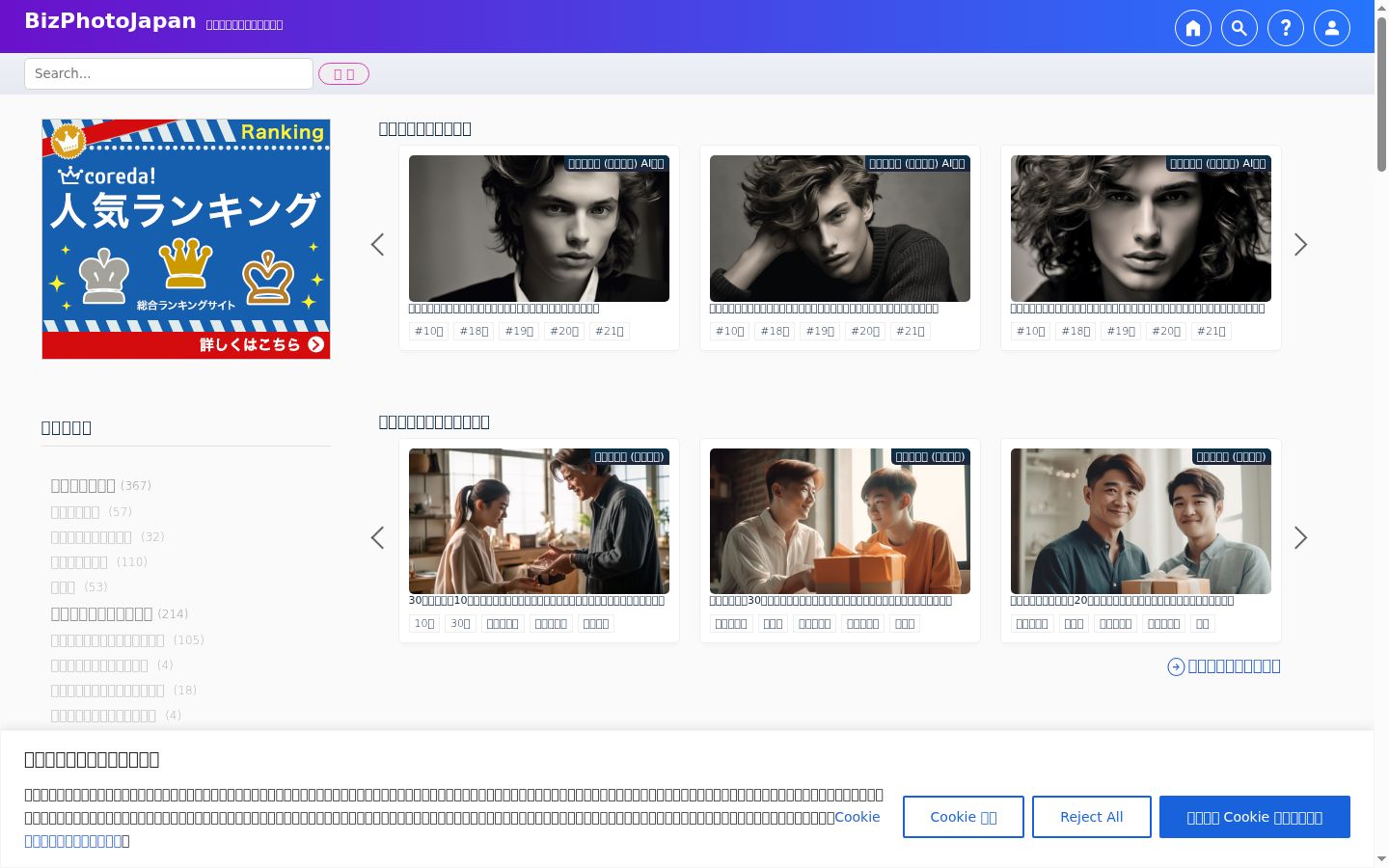
Task: Open the question mark help icon
Action: click(1286, 28)
